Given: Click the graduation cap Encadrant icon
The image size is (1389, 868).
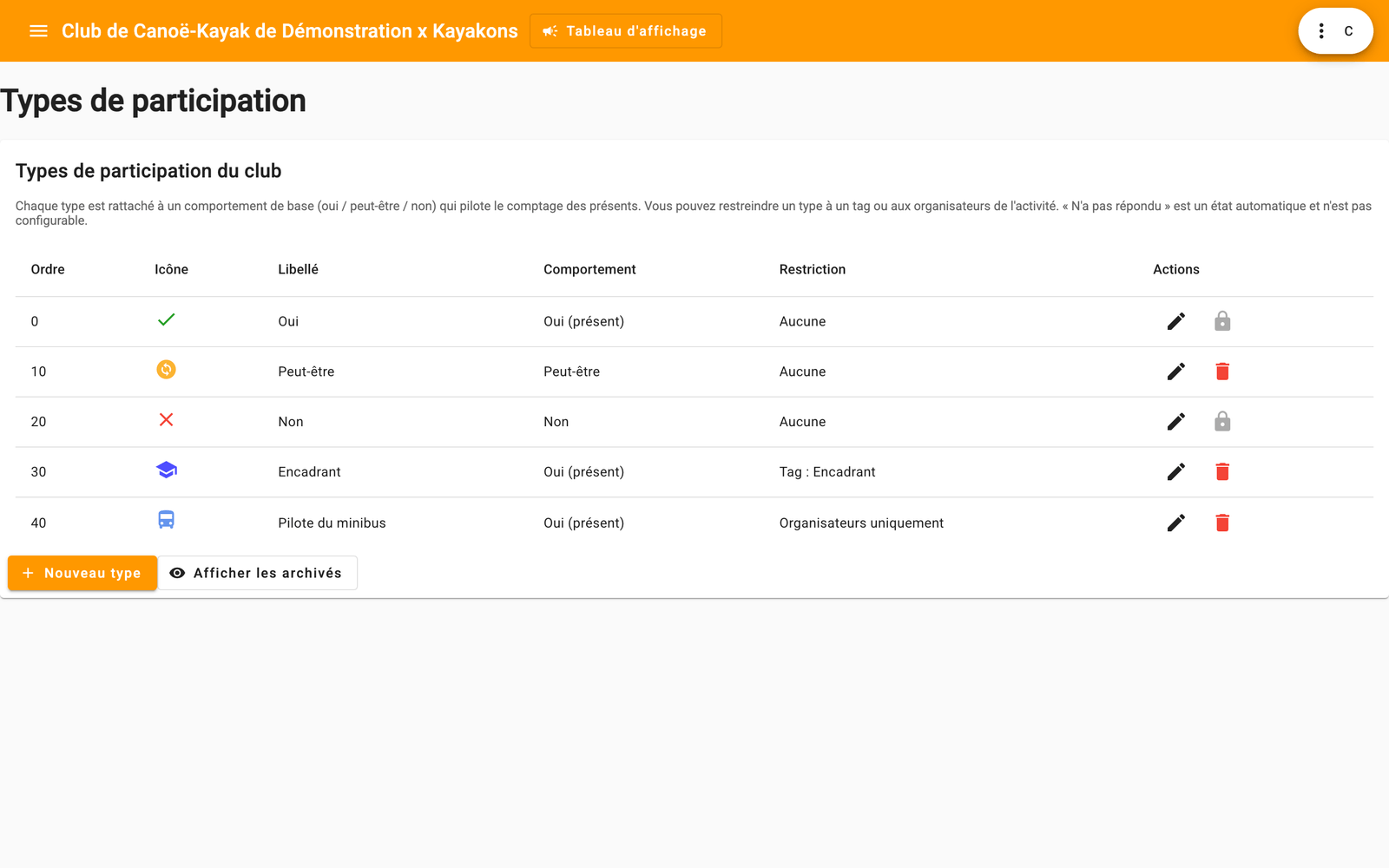Looking at the screenshot, I should (x=166, y=470).
